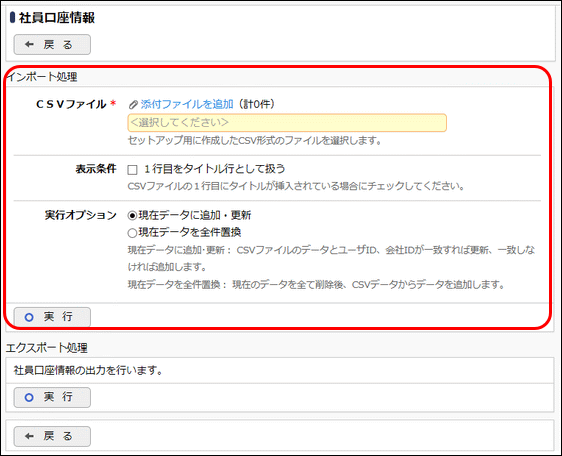Click the CSVファイル field label
The image size is (562, 456).
pyautogui.click(x=71, y=104)
